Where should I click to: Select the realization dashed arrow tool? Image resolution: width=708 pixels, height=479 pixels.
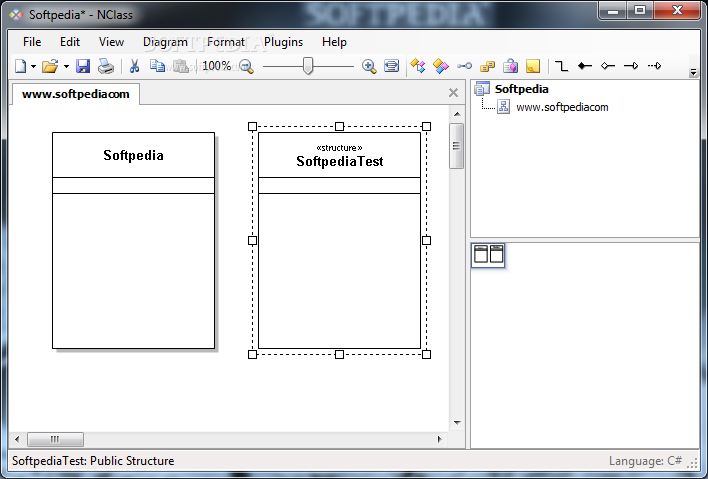point(654,66)
